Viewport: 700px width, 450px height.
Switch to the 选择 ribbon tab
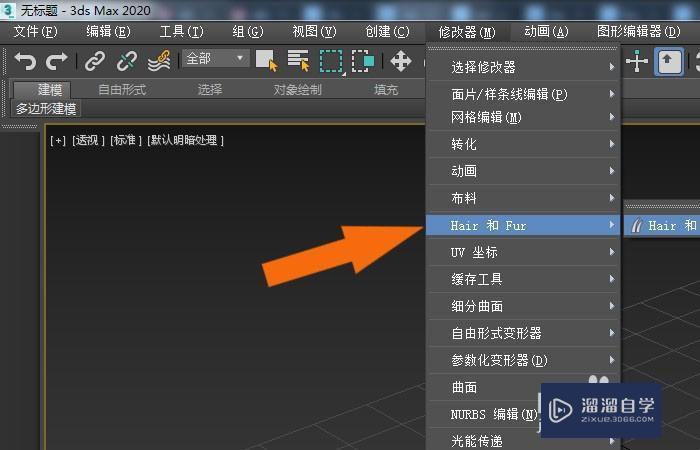click(210, 90)
